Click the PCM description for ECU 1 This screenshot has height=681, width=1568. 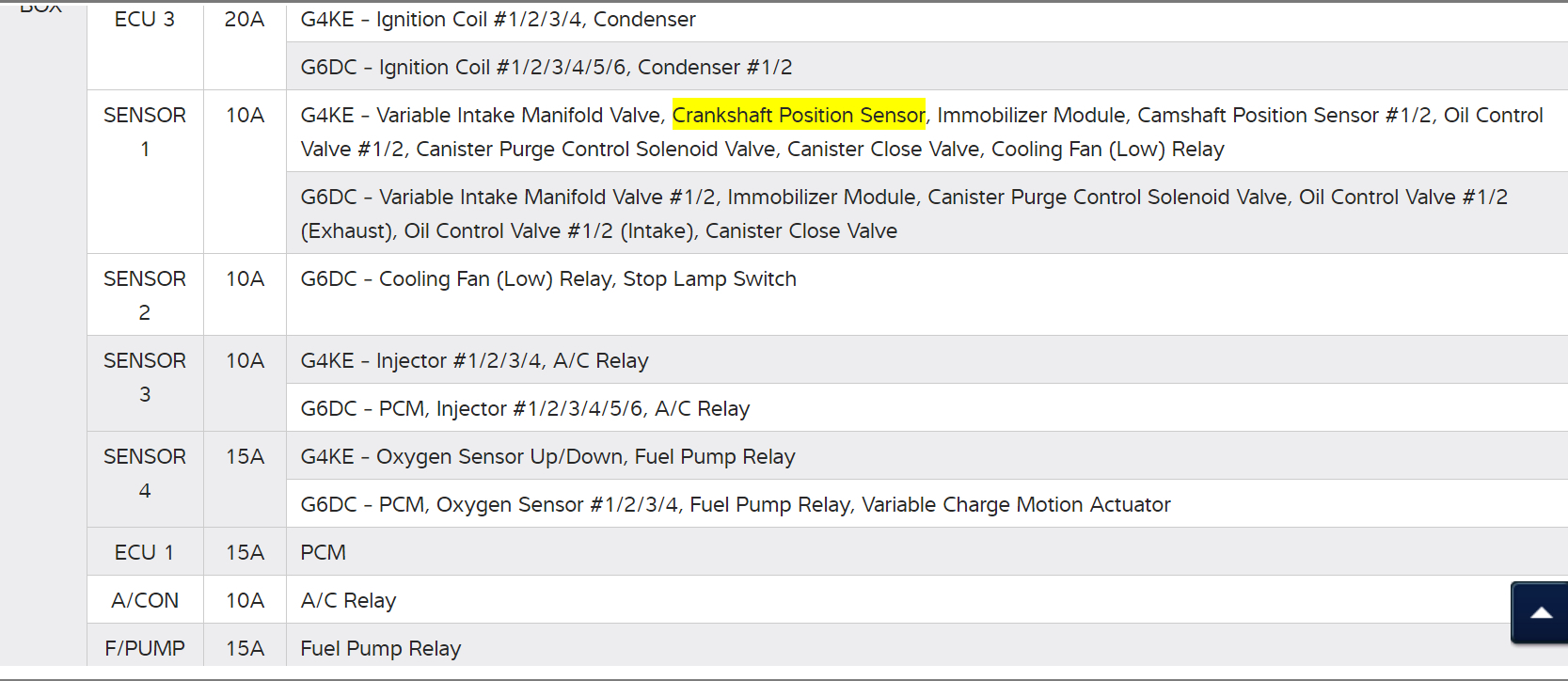tap(324, 552)
